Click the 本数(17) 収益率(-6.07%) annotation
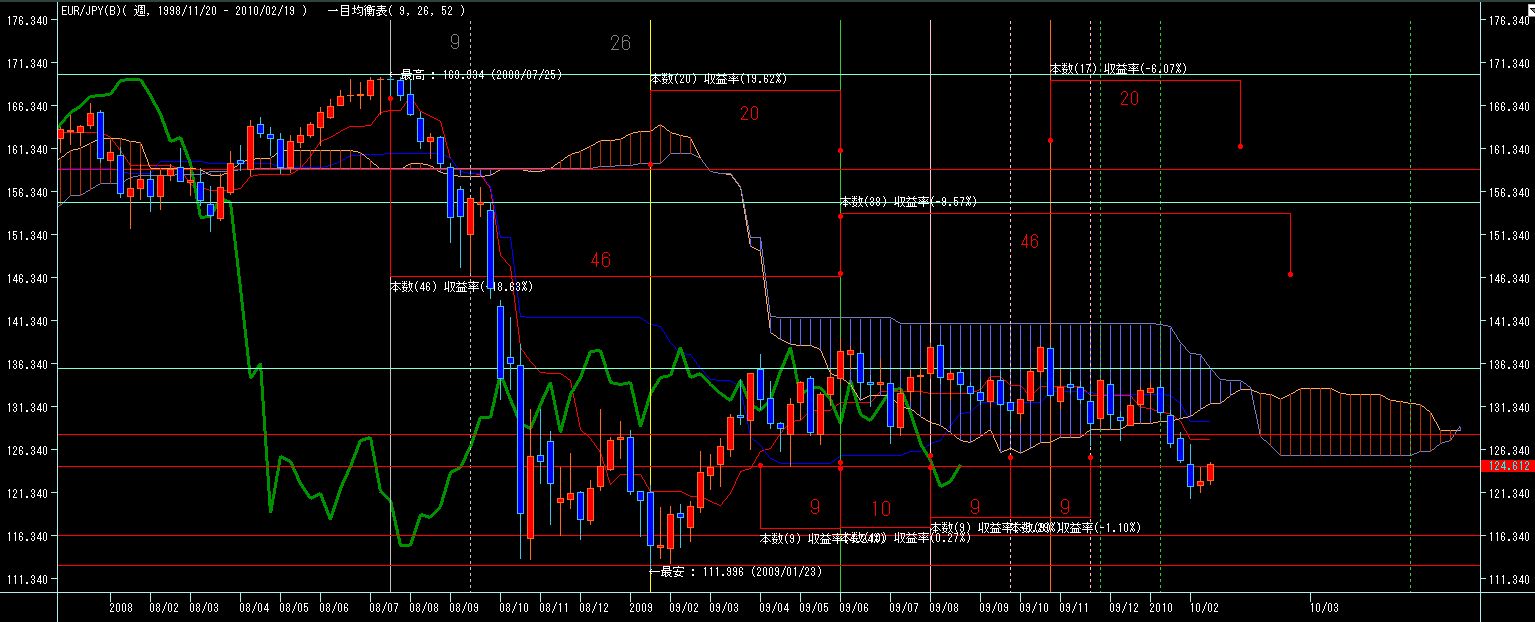This screenshot has width=1535, height=622. click(1118, 68)
